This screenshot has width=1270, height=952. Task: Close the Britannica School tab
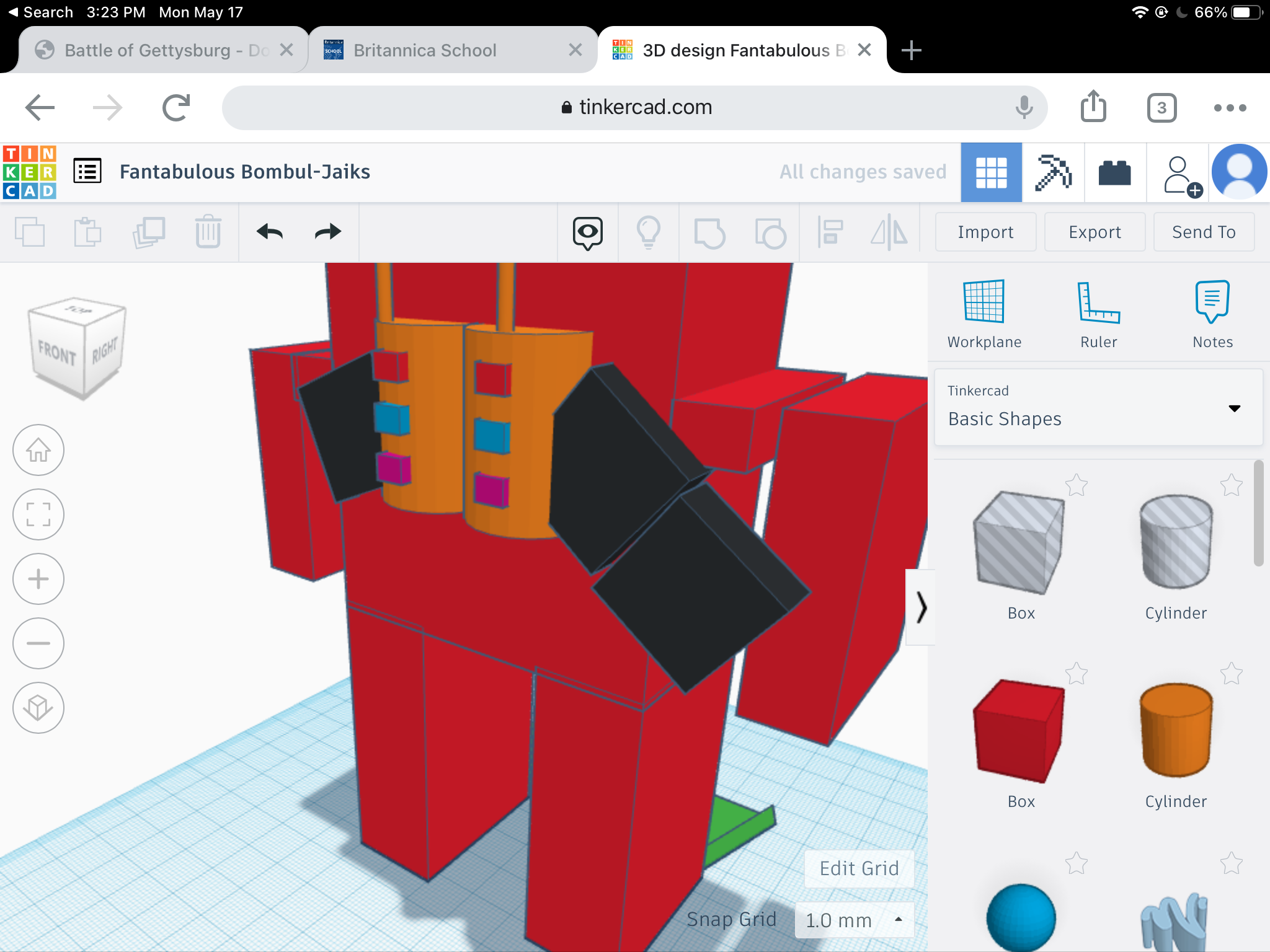coord(575,50)
